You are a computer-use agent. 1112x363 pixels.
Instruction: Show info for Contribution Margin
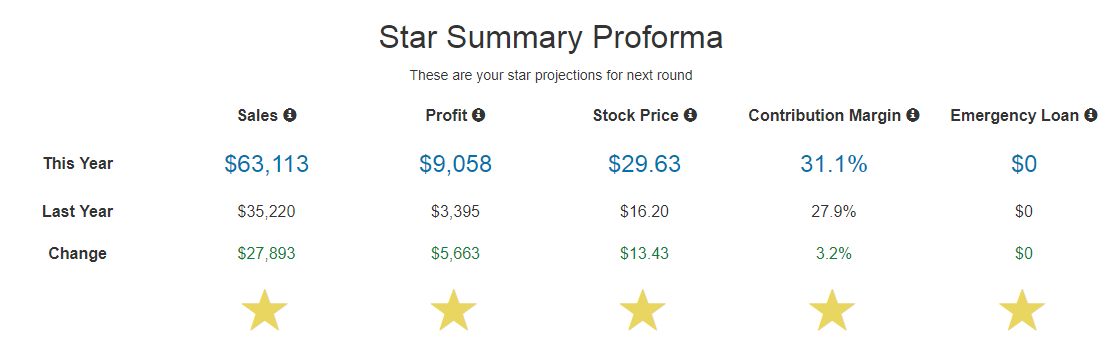click(913, 115)
